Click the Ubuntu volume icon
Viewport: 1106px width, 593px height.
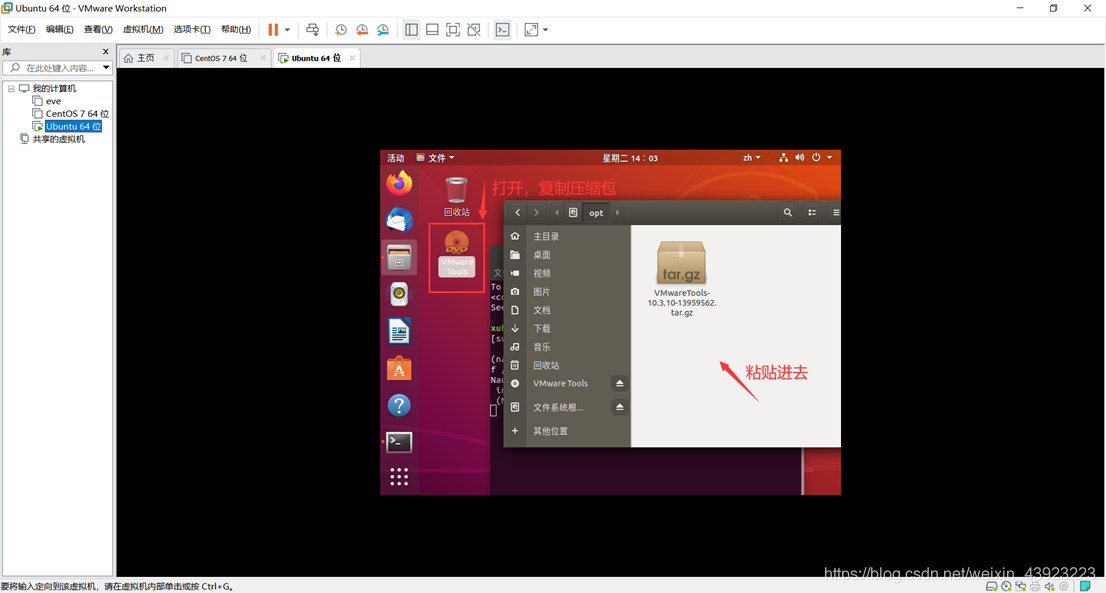tap(799, 158)
